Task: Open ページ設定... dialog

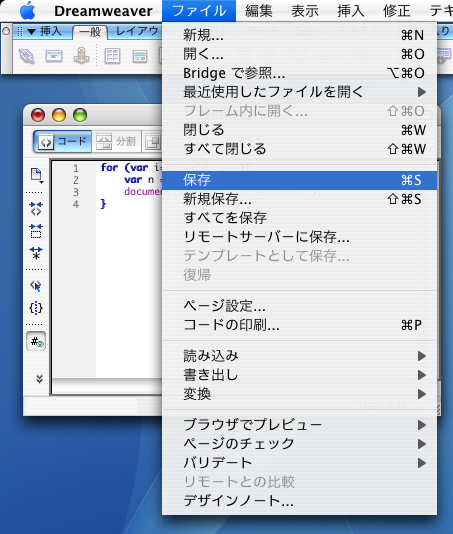Action: click(299, 306)
